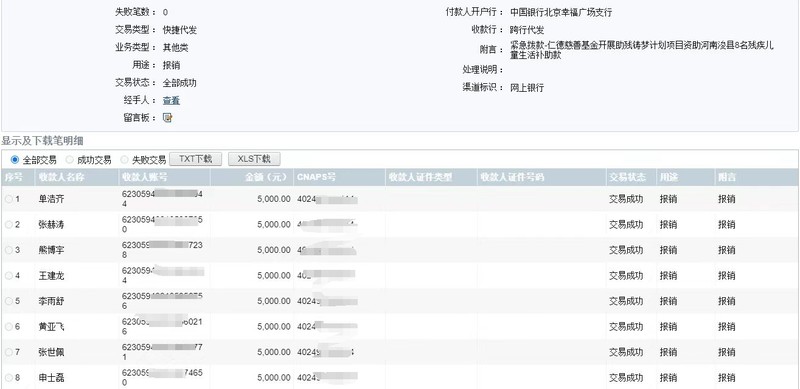Click payee name 张赫涛
This screenshot has height=389, width=800.
[x=51, y=225]
